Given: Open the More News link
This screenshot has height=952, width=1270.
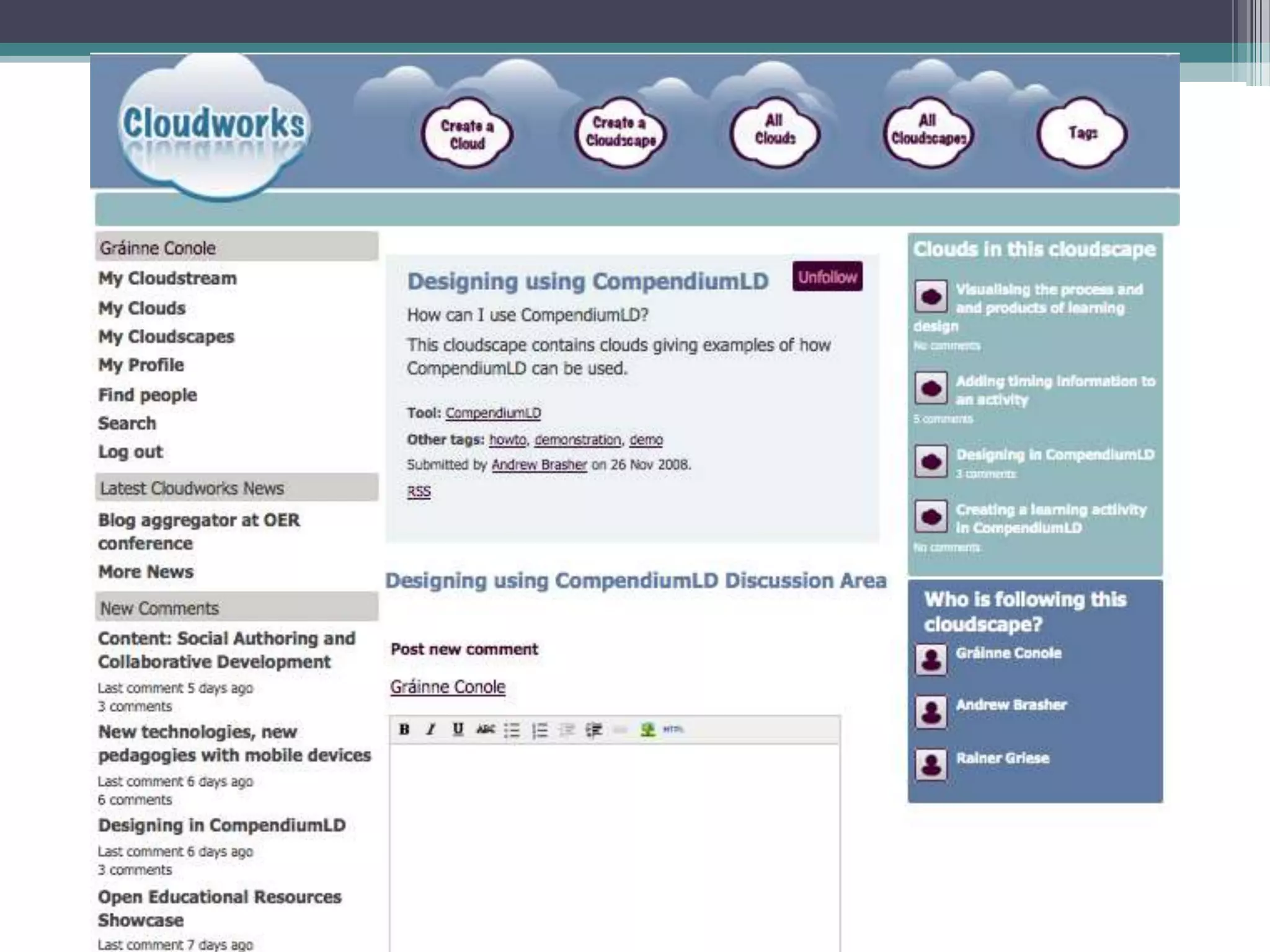Looking at the screenshot, I should (x=146, y=571).
